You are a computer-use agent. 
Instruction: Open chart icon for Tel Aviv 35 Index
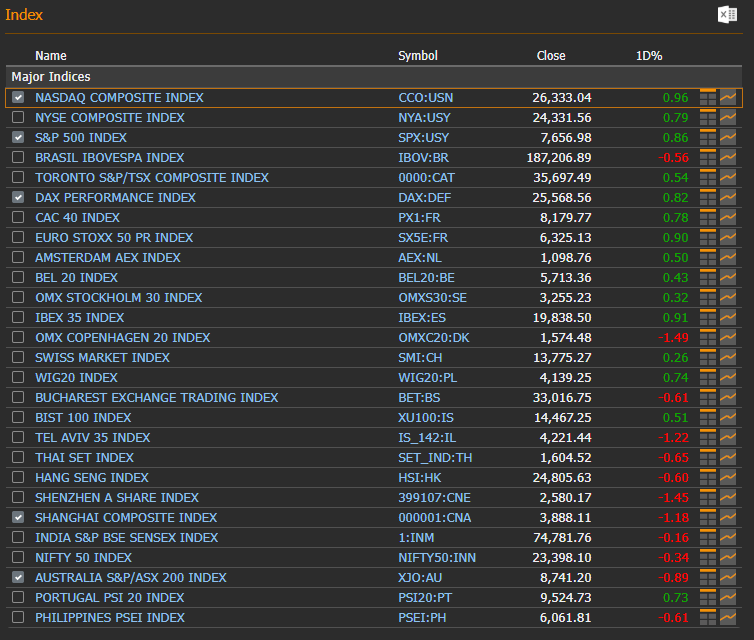tap(728, 438)
